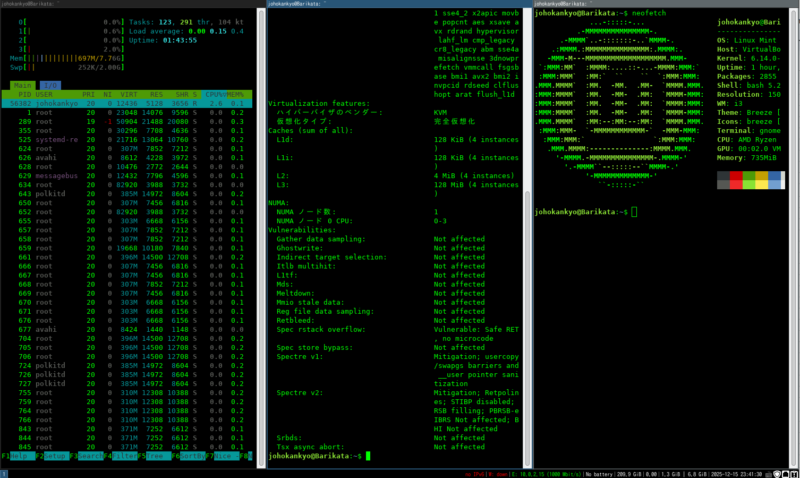Screen dimensions: 800x478
Task: Sort processes by the MEM% column header
Action: (240, 94)
